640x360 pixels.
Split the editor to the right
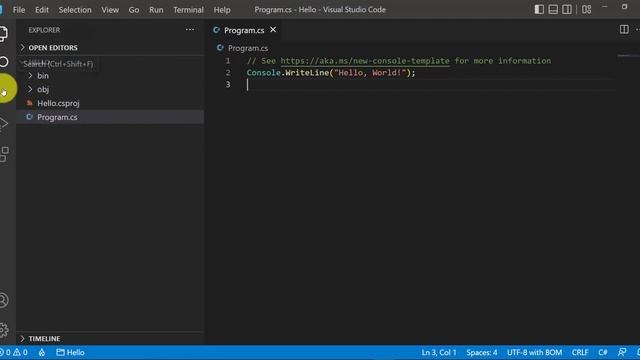click(624, 29)
